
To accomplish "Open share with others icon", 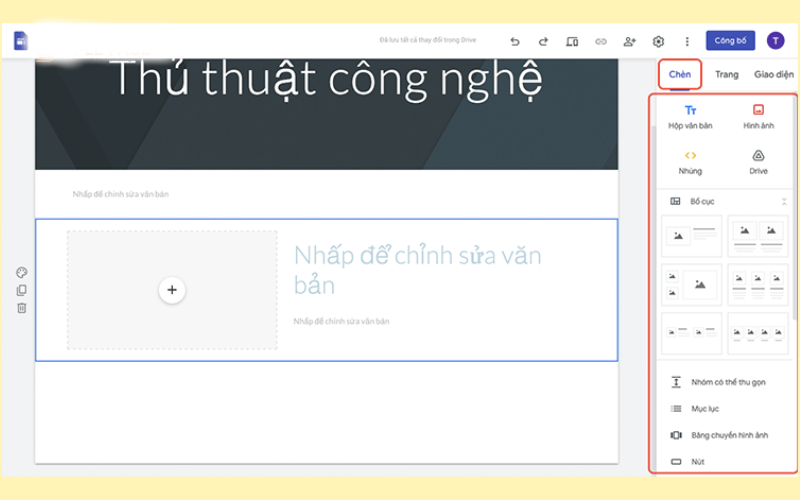I will [629, 41].
